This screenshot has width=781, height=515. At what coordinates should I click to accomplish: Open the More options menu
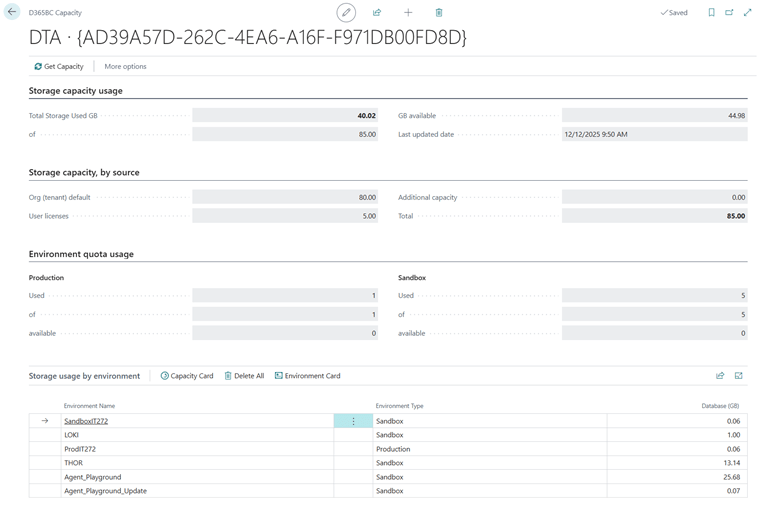pyautogui.click(x=125, y=66)
